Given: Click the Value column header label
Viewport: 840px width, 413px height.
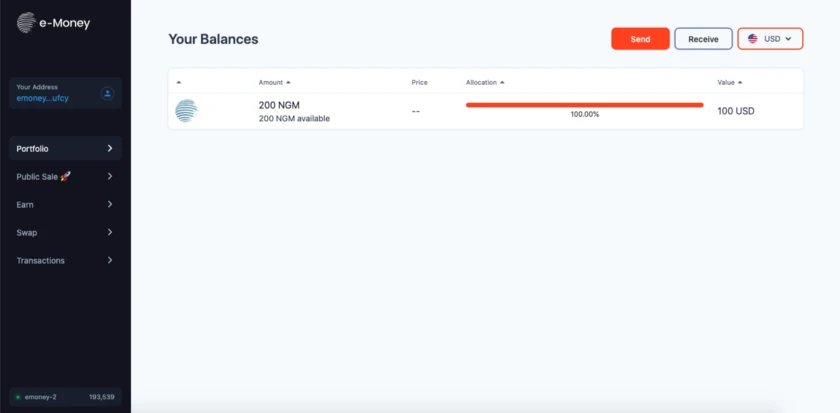Looking at the screenshot, I should click(726, 82).
